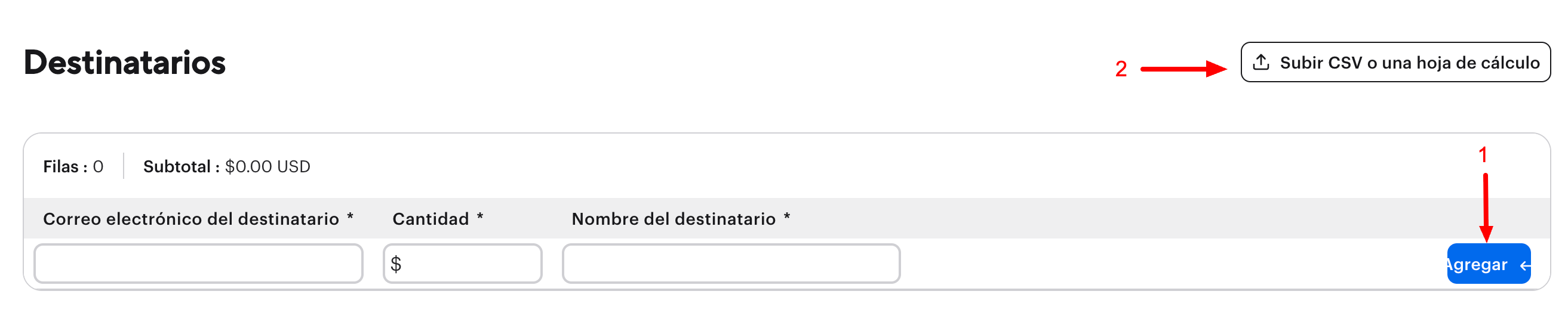Click the Correo electrónico del destinatario column label
Viewport: 1568px width, 316px height.
pos(191,219)
